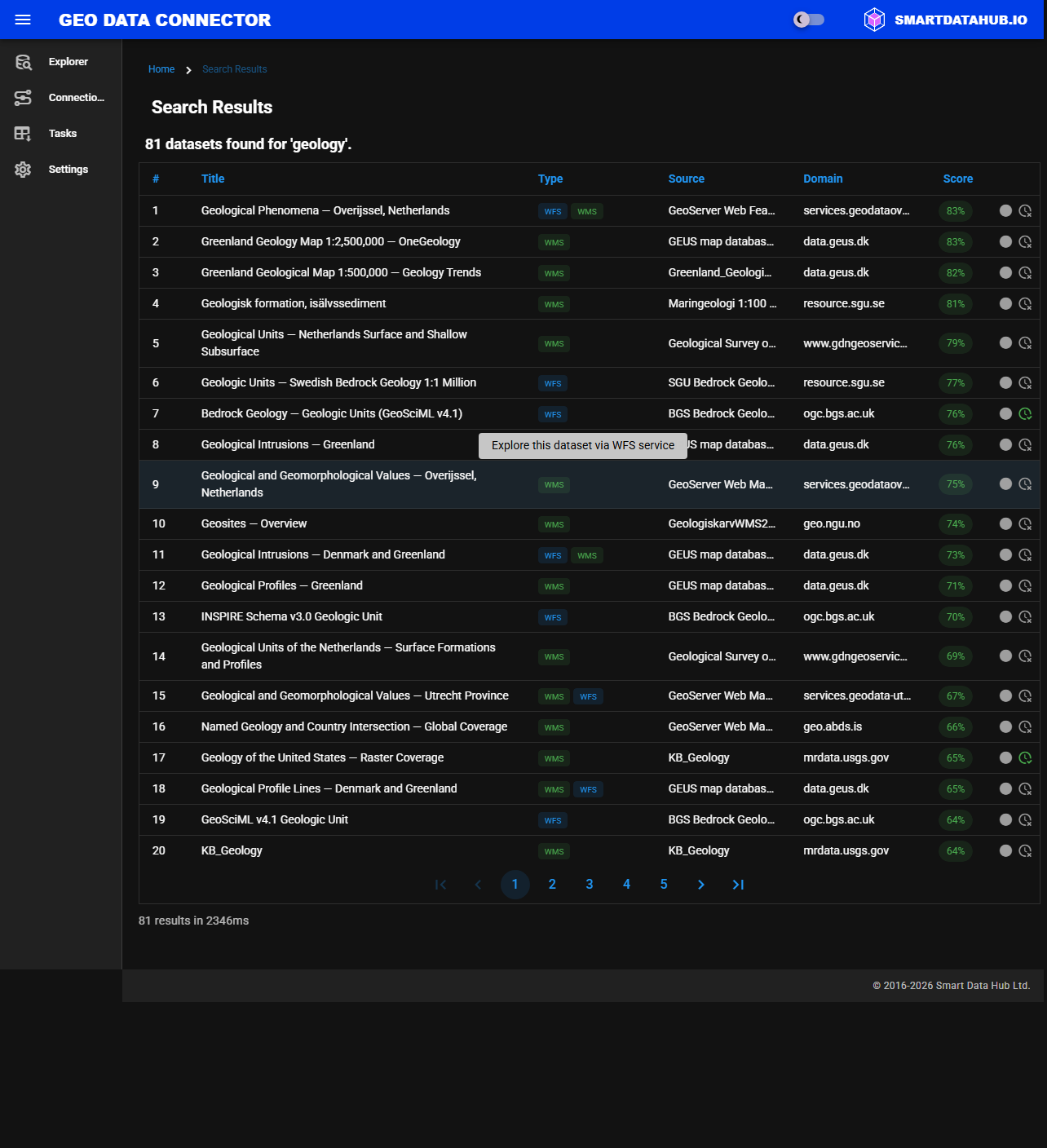Click the grey status dot for Geological Profiles – Greenland
The image size is (1047, 1148).
[1005, 585]
